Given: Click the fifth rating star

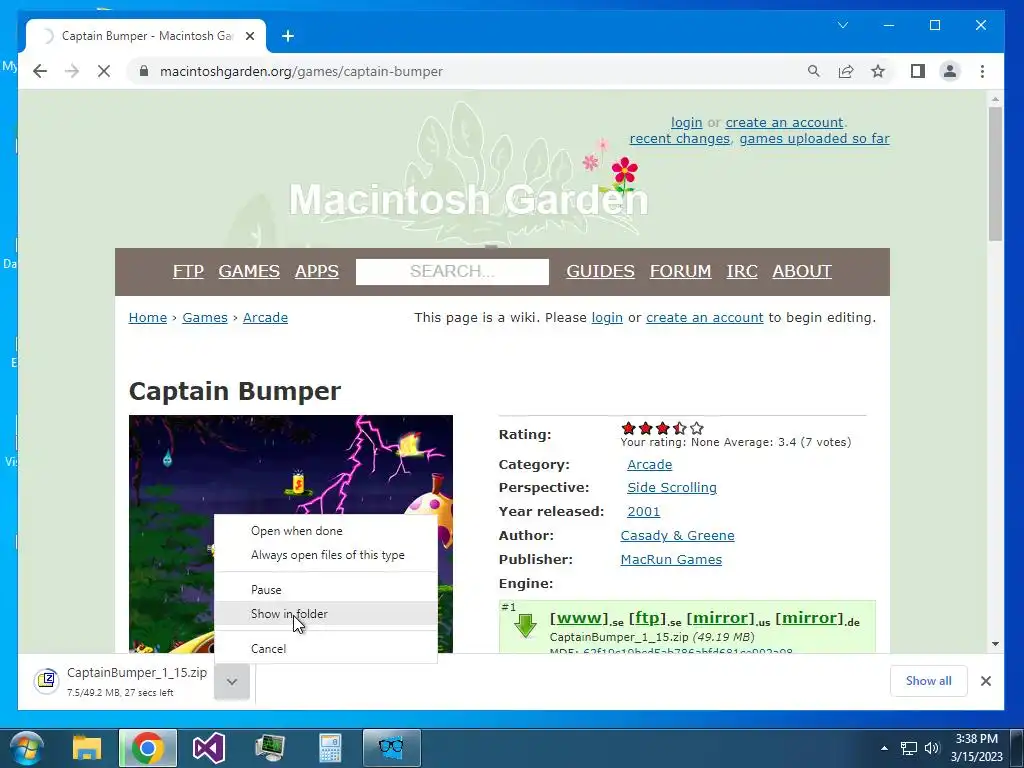Looking at the screenshot, I should coord(697,428).
